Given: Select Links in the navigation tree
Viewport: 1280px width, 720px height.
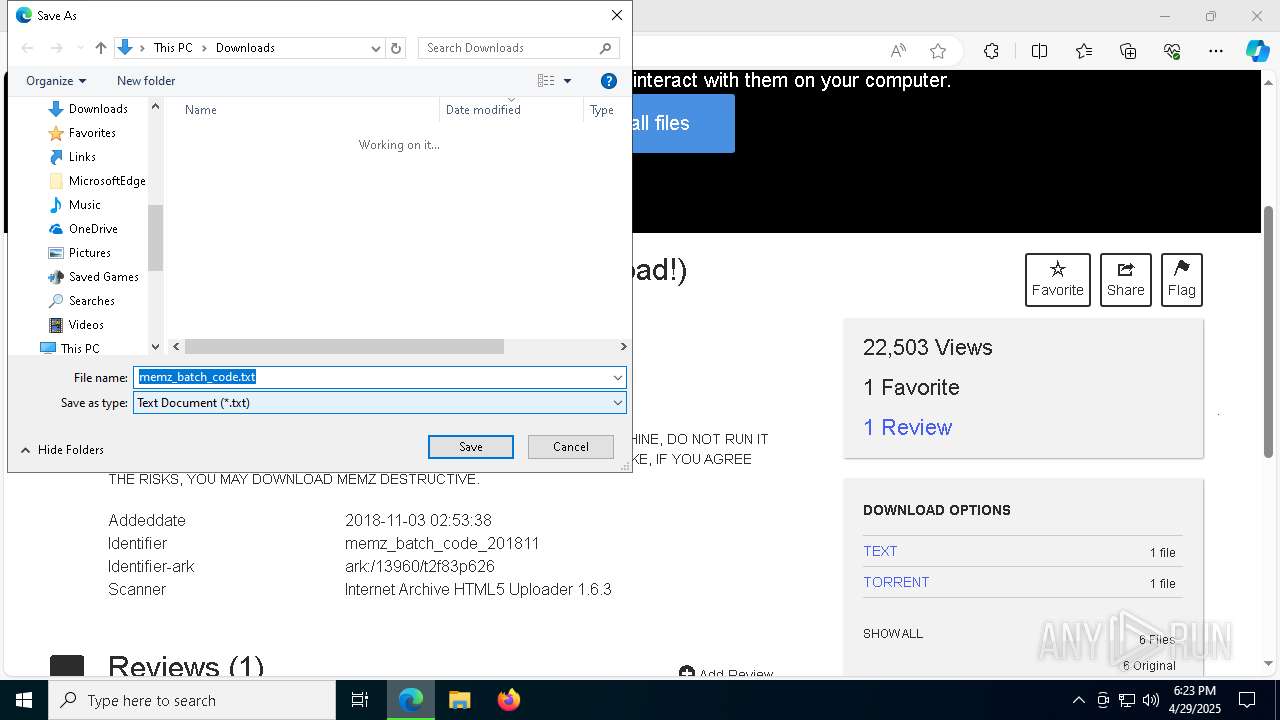Looking at the screenshot, I should click(82, 157).
